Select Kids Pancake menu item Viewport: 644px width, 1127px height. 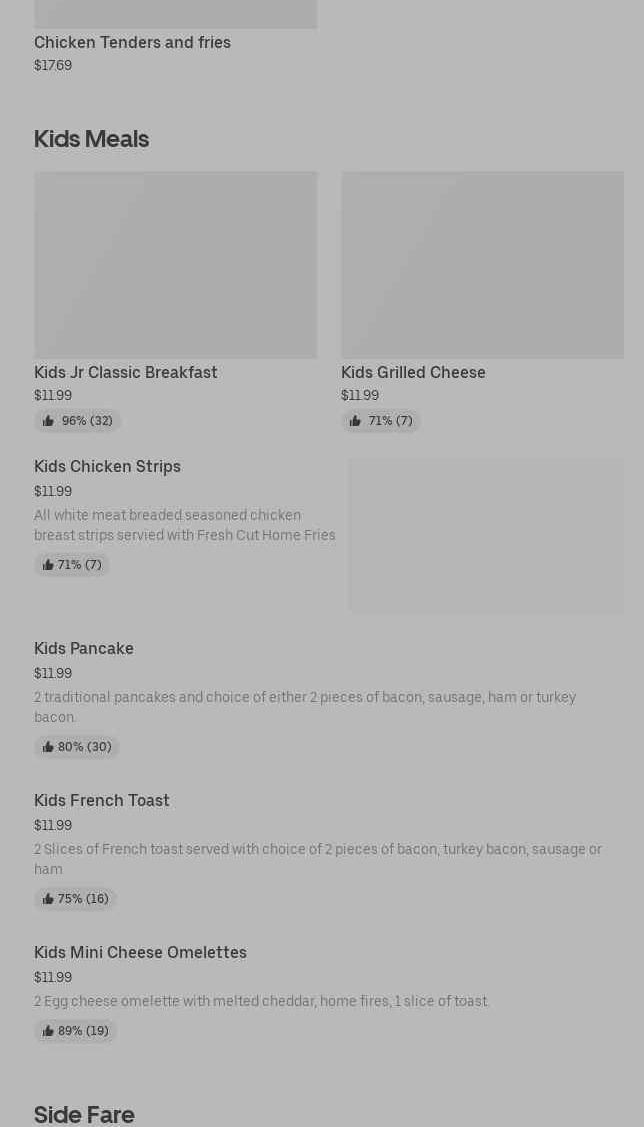(x=84, y=648)
